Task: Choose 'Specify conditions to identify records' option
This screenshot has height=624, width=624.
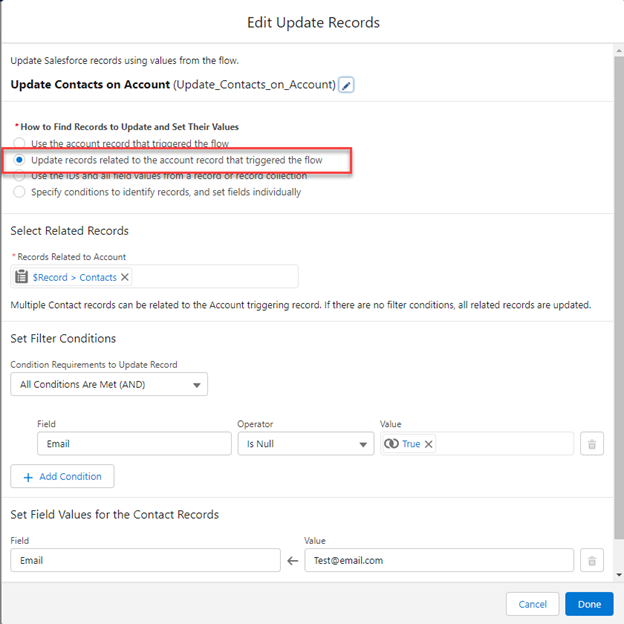Action: pyautogui.click(x=19, y=192)
